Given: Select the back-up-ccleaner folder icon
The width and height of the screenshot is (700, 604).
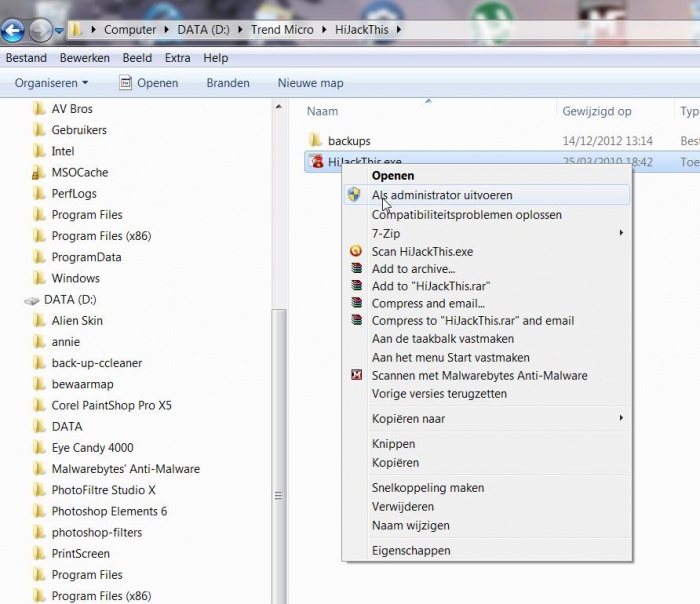Looking at the screenshot, I should coord(39,363).
